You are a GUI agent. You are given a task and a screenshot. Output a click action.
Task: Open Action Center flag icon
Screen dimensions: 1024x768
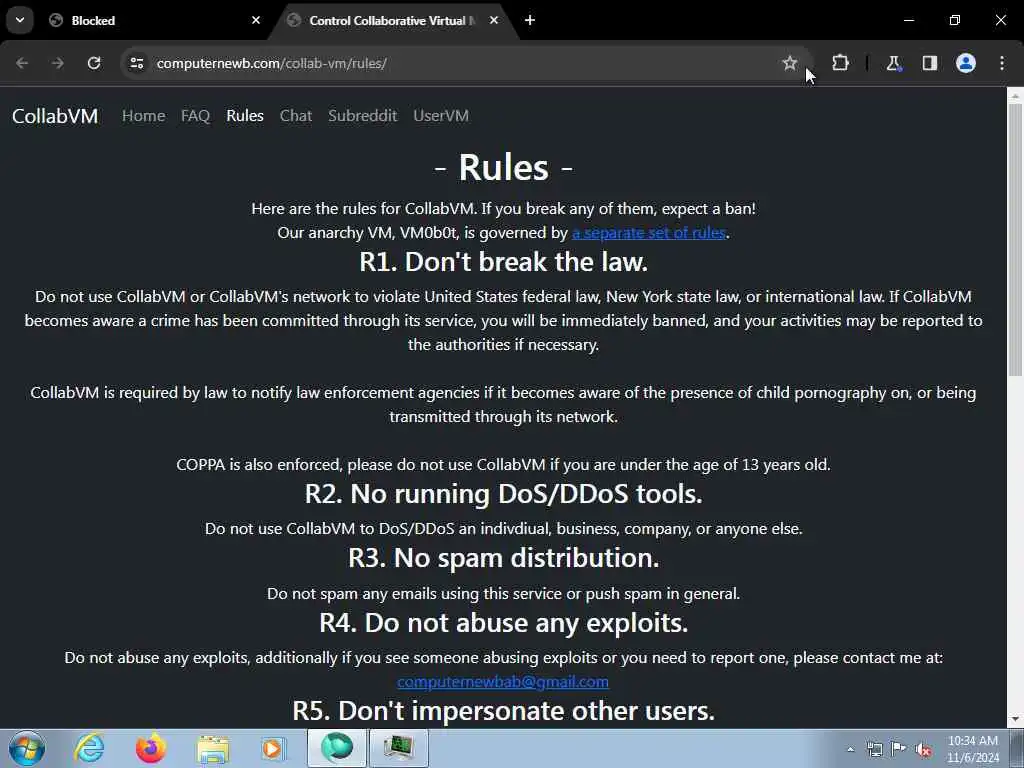coord(899,750)
